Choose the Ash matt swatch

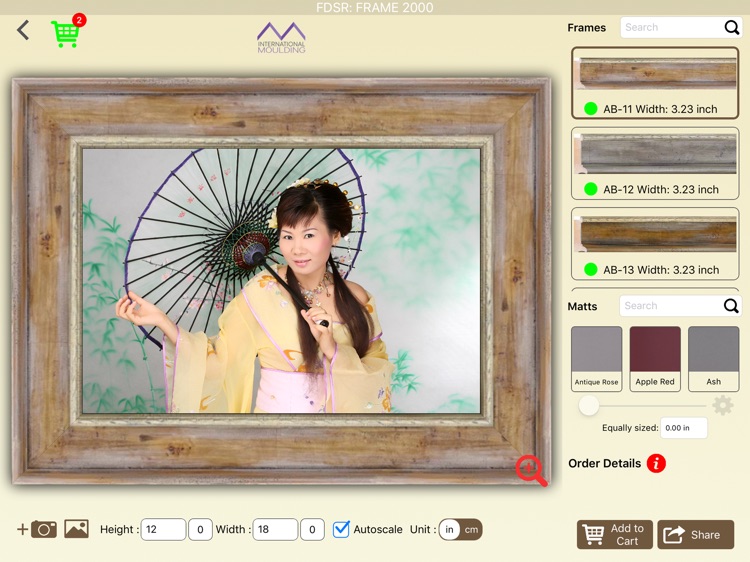713,359
